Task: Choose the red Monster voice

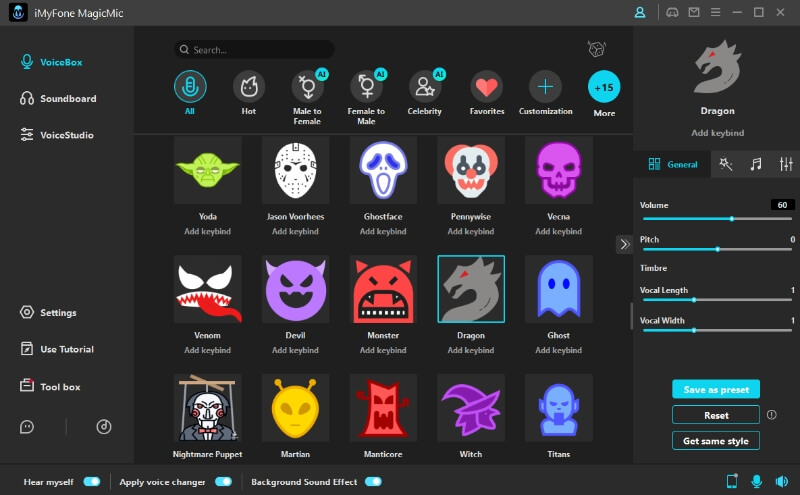Action: [x=383, y=289]
